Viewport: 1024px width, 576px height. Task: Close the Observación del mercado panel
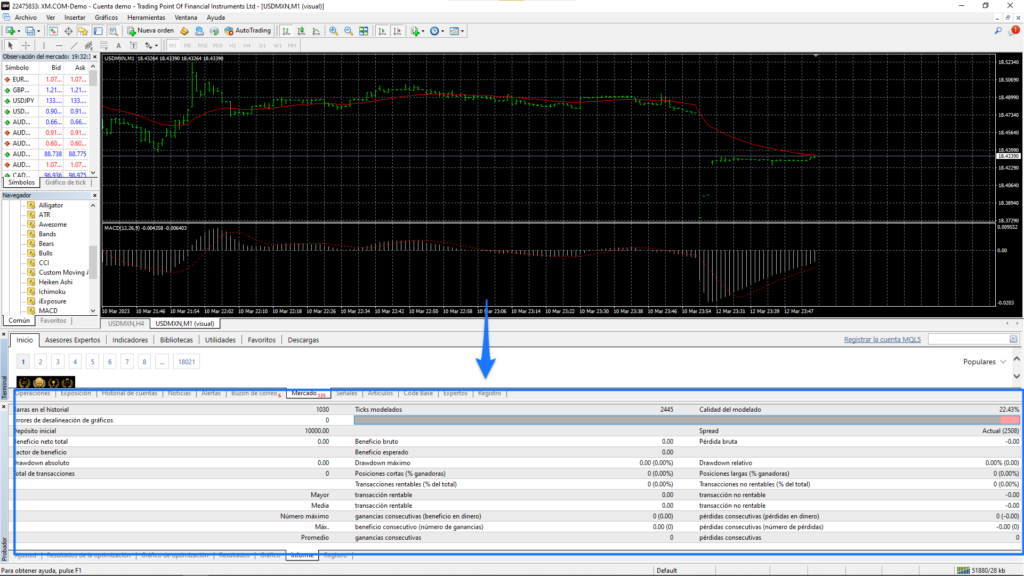(94, 57)
